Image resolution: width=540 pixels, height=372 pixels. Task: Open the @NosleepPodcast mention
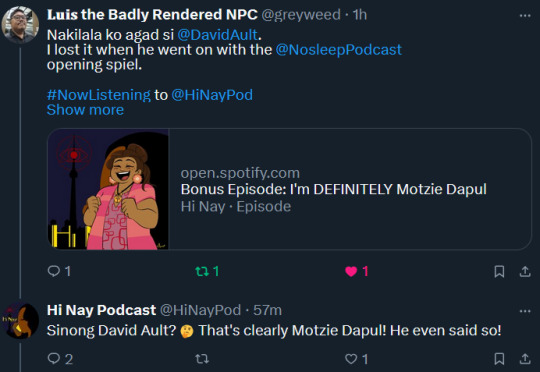point(339,50)
